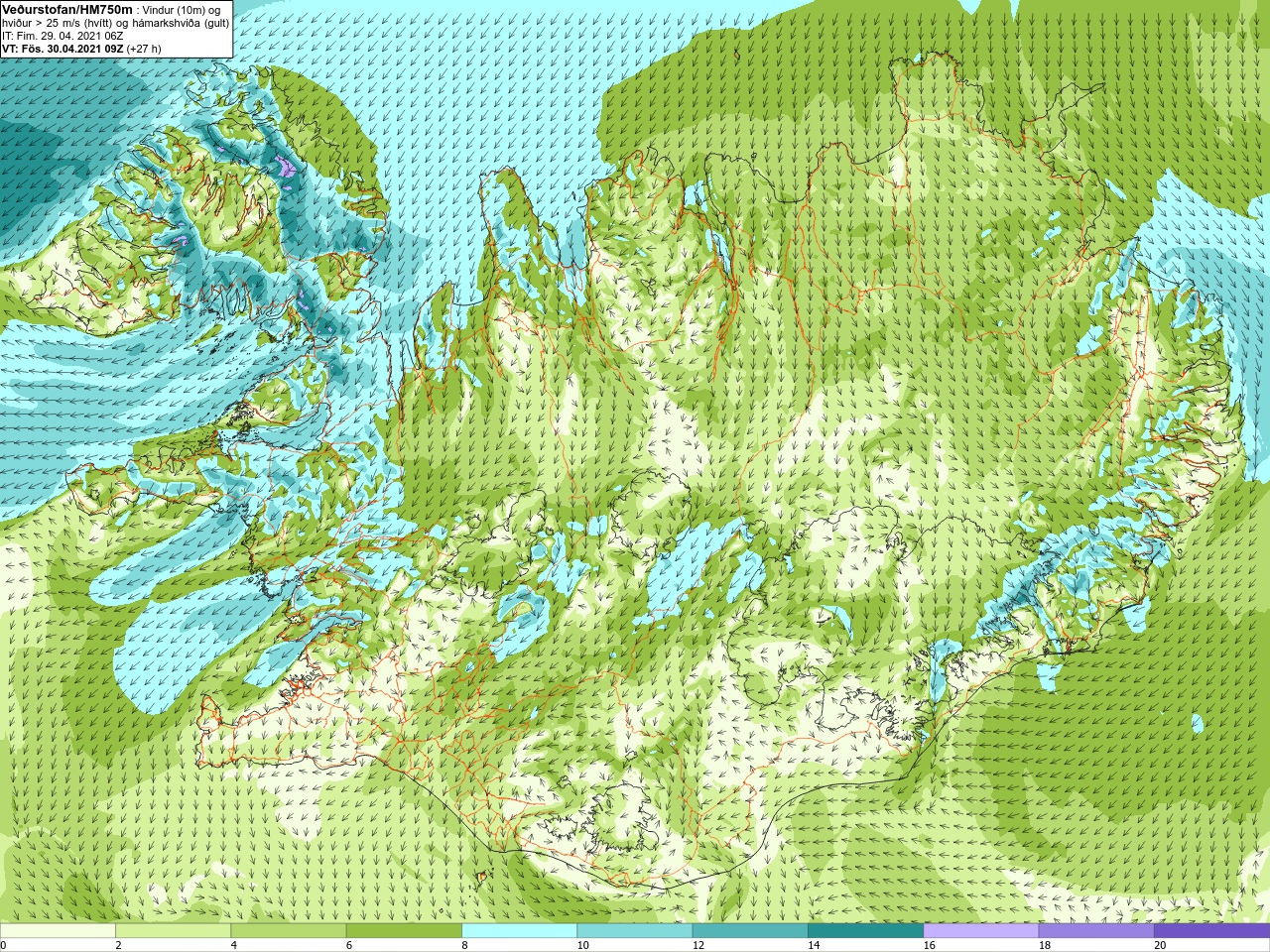Click the dark purple above-20 m/s scale swatch
This screenshot has width=1270, height=952.
tap(1211, 930)
